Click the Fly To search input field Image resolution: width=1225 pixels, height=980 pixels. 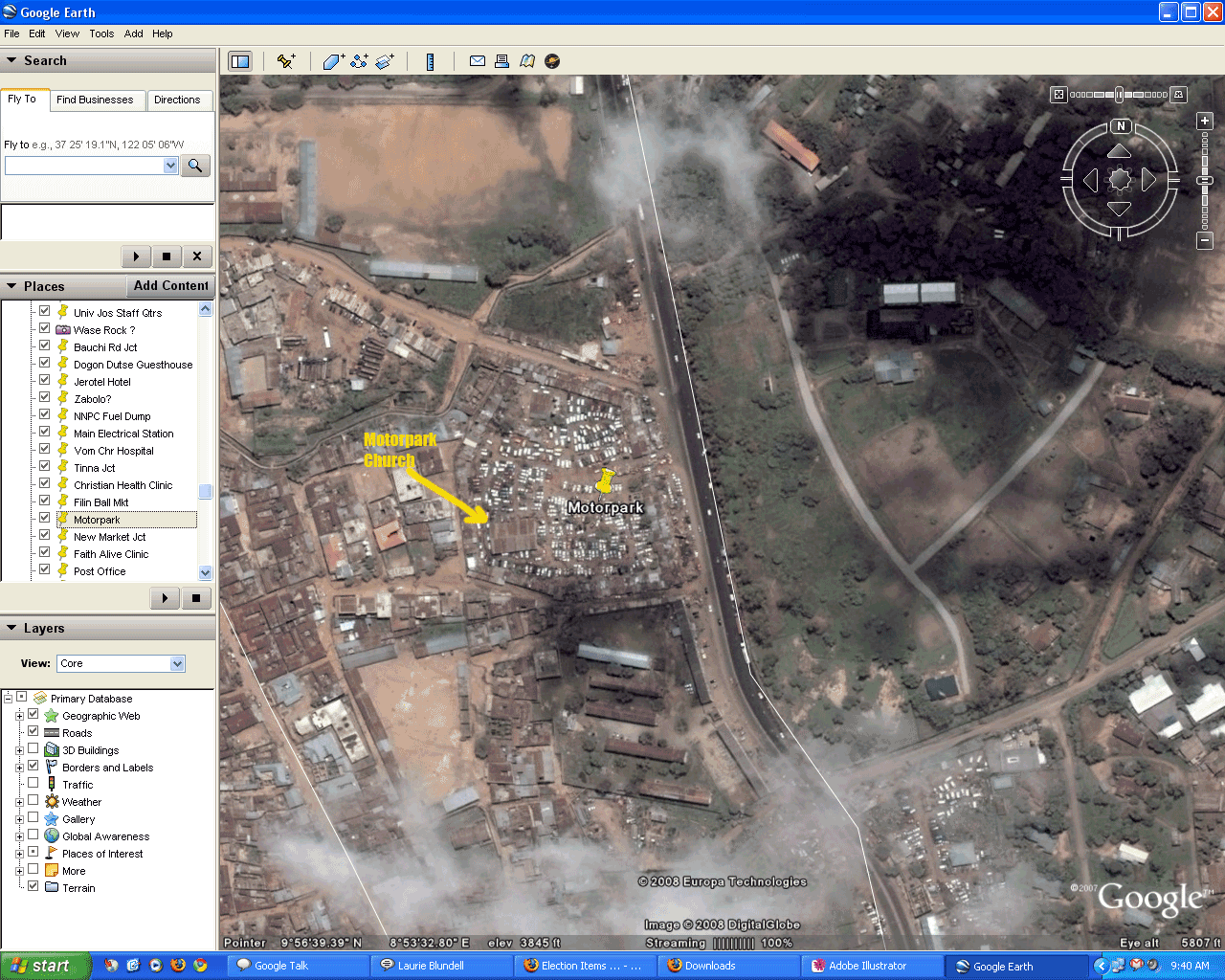click(x=84, y=166)
